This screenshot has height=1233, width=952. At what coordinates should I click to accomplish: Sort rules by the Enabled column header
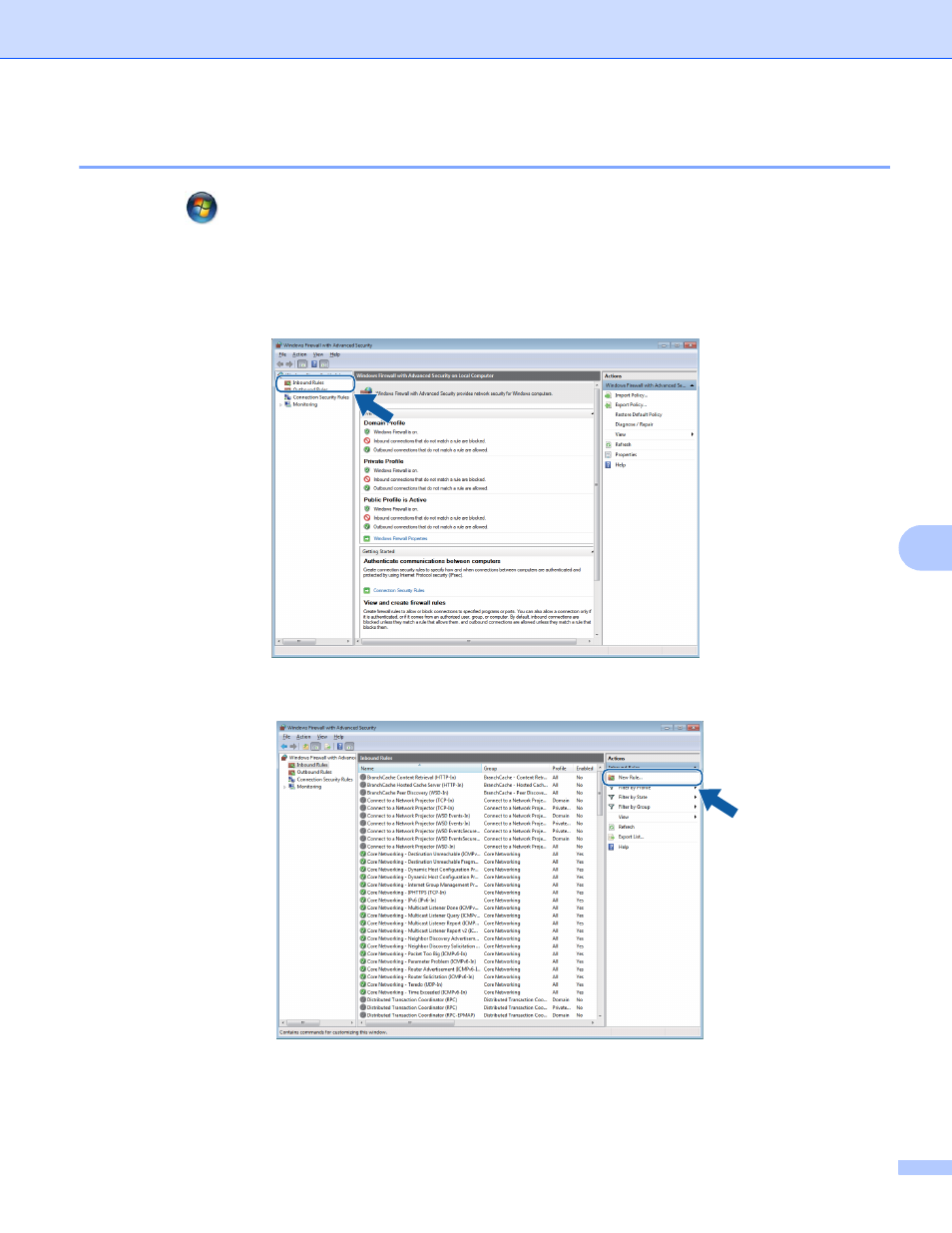(x=586, y=768)
